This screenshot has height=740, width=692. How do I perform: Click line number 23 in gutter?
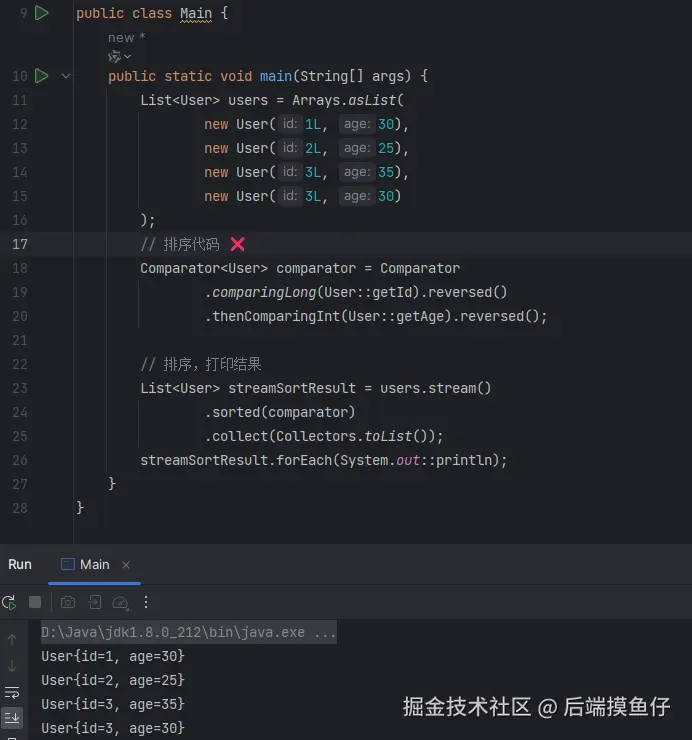[20, 388]
